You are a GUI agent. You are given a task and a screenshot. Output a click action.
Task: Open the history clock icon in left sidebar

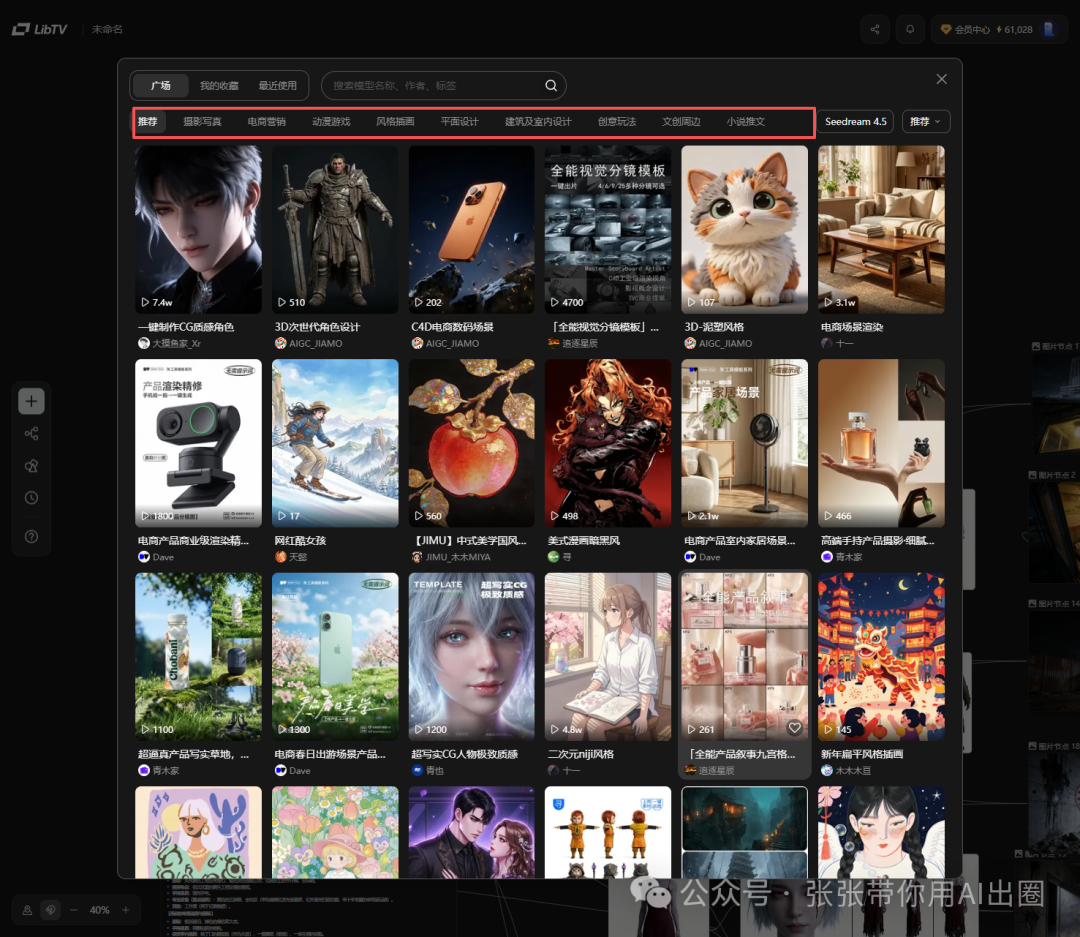coord(31,498)
